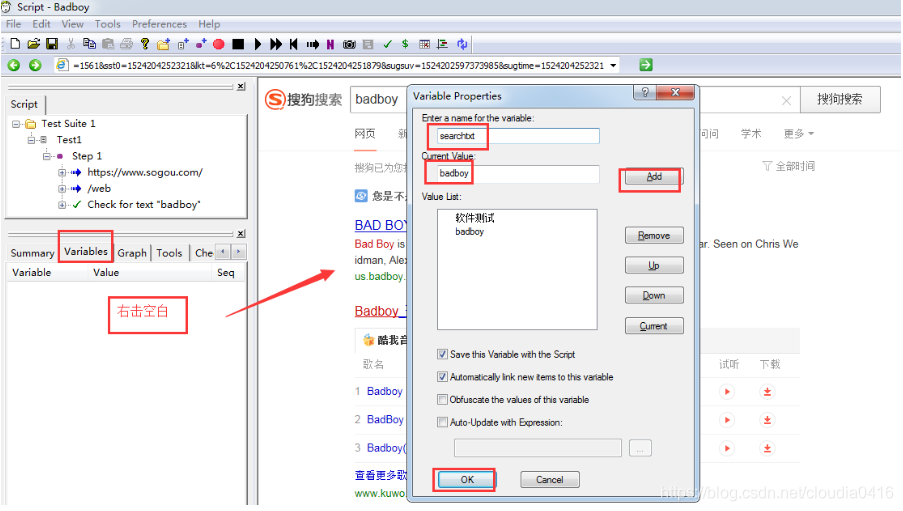Viewport: 903px width, 511px height.
Task: Collapse the Test Suite 1 node
Action: (16, 124)
